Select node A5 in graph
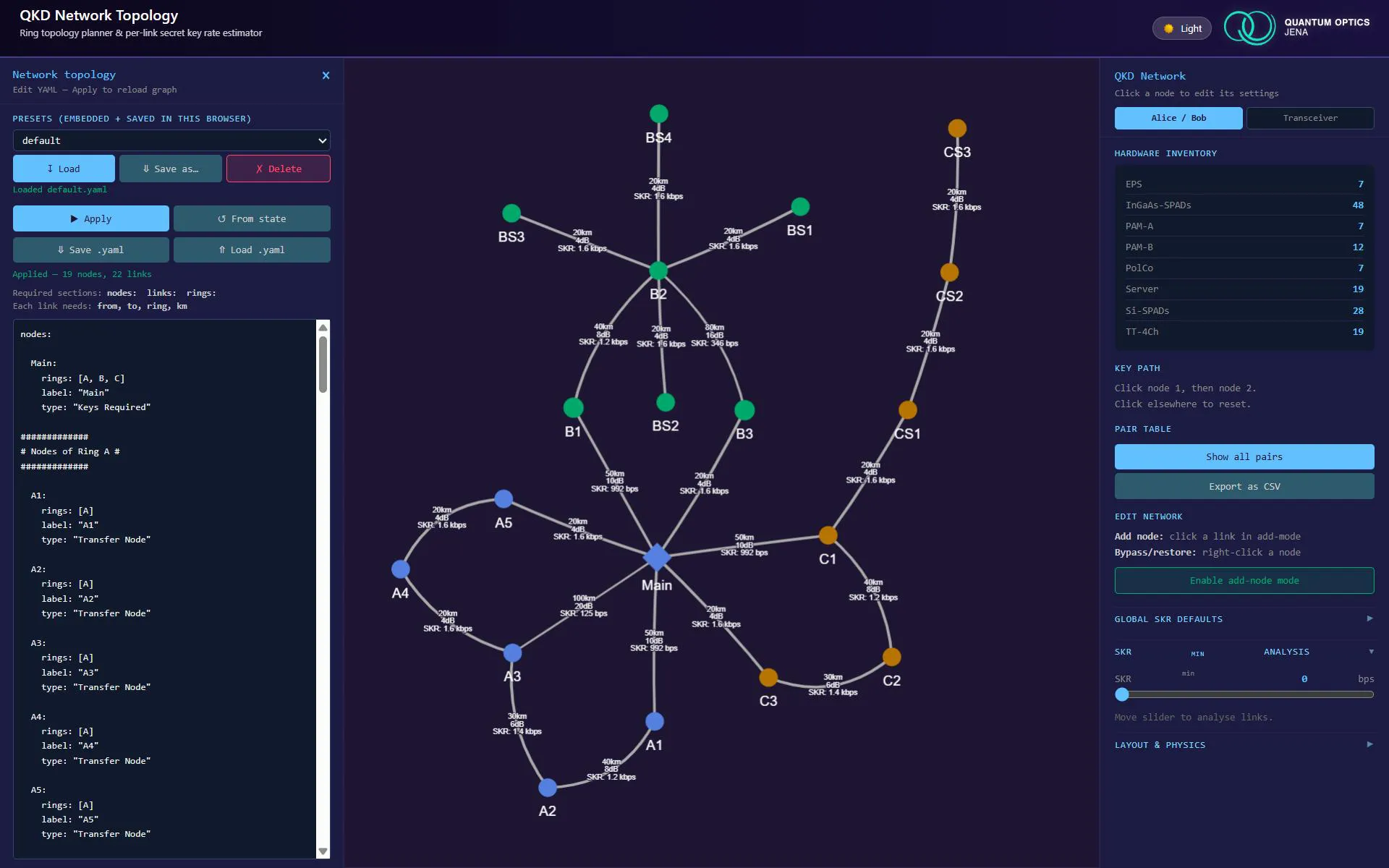The width and height of the screenshot is (1389, 868). pyautogui.click(x=504, y=499)
